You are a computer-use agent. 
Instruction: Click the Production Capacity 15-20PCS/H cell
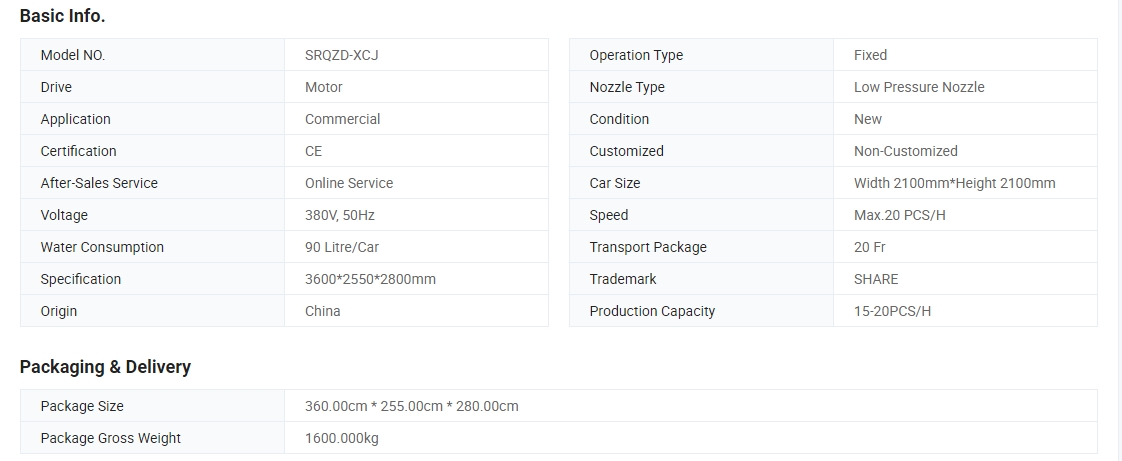965,311
